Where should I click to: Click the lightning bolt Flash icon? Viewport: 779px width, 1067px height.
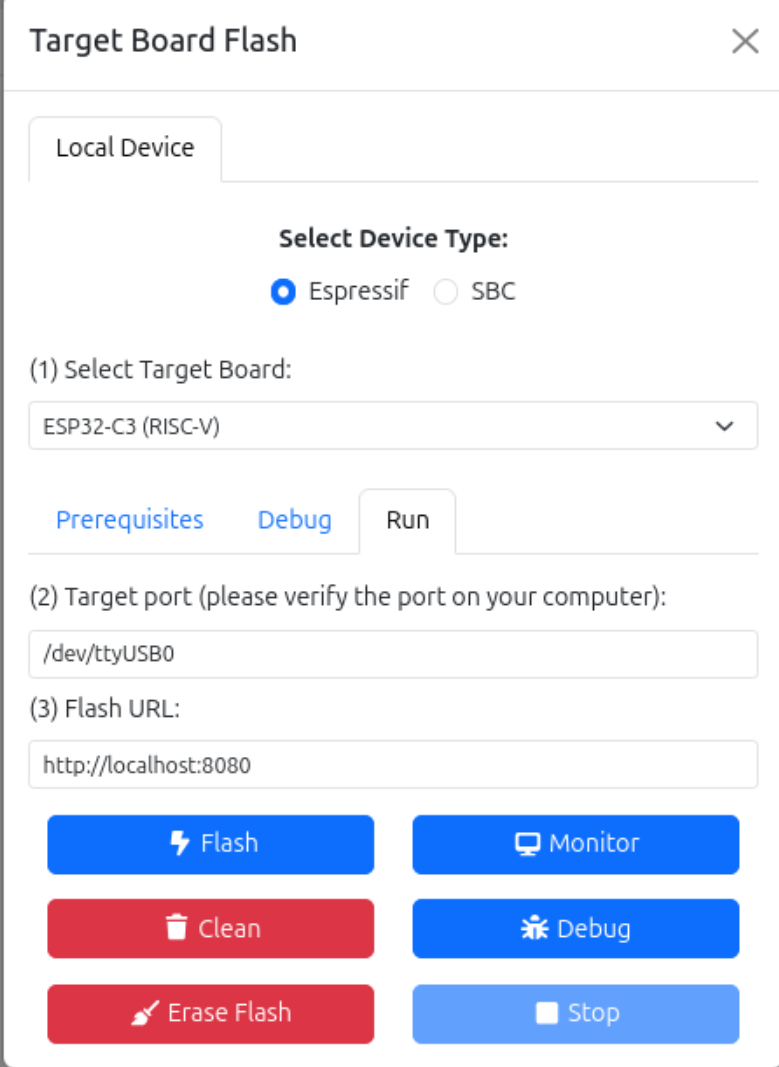pyautogui.click(x=181, y=844)
